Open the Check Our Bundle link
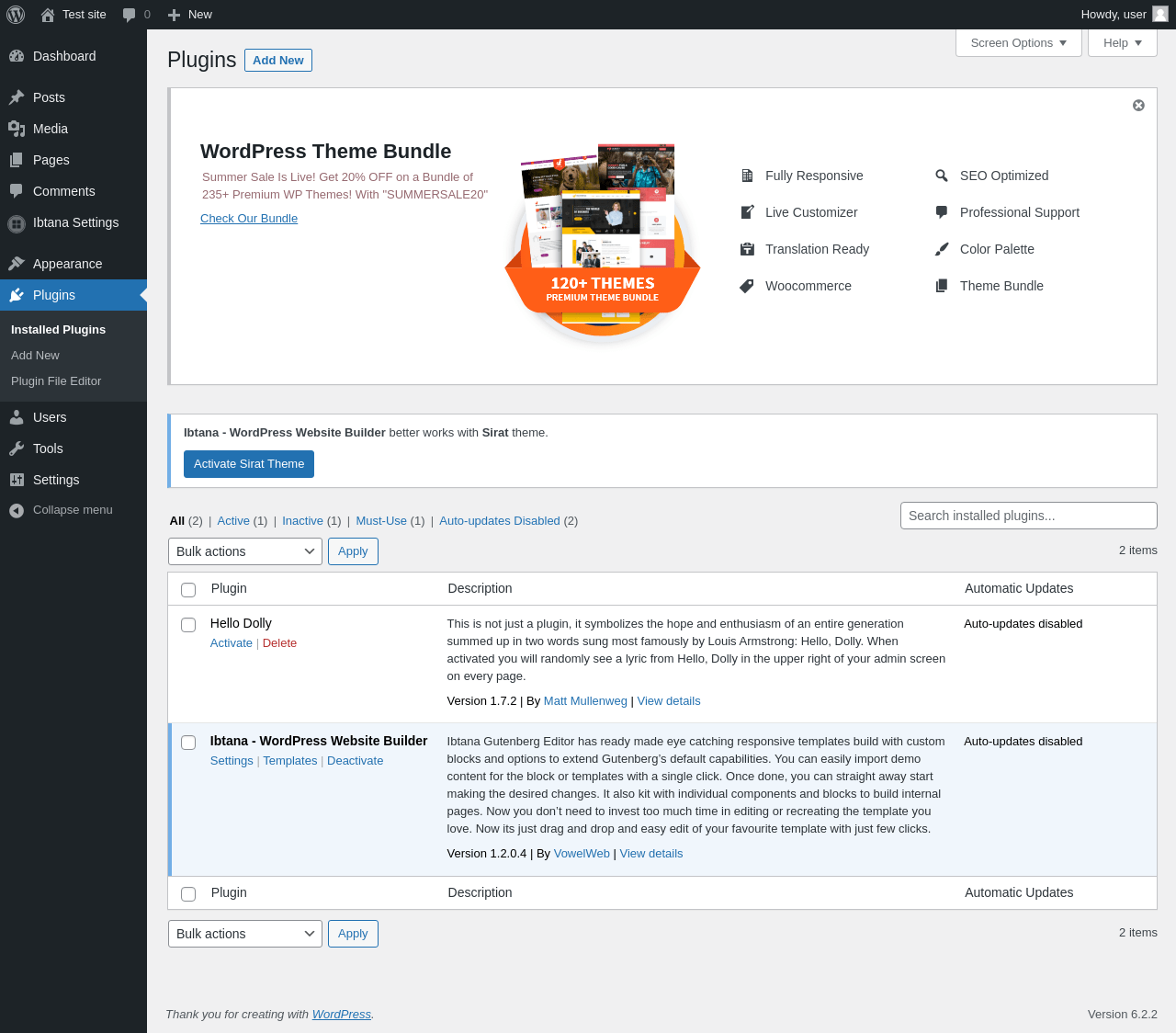This screenshot has width=1176, height=1033. [249, 219]
